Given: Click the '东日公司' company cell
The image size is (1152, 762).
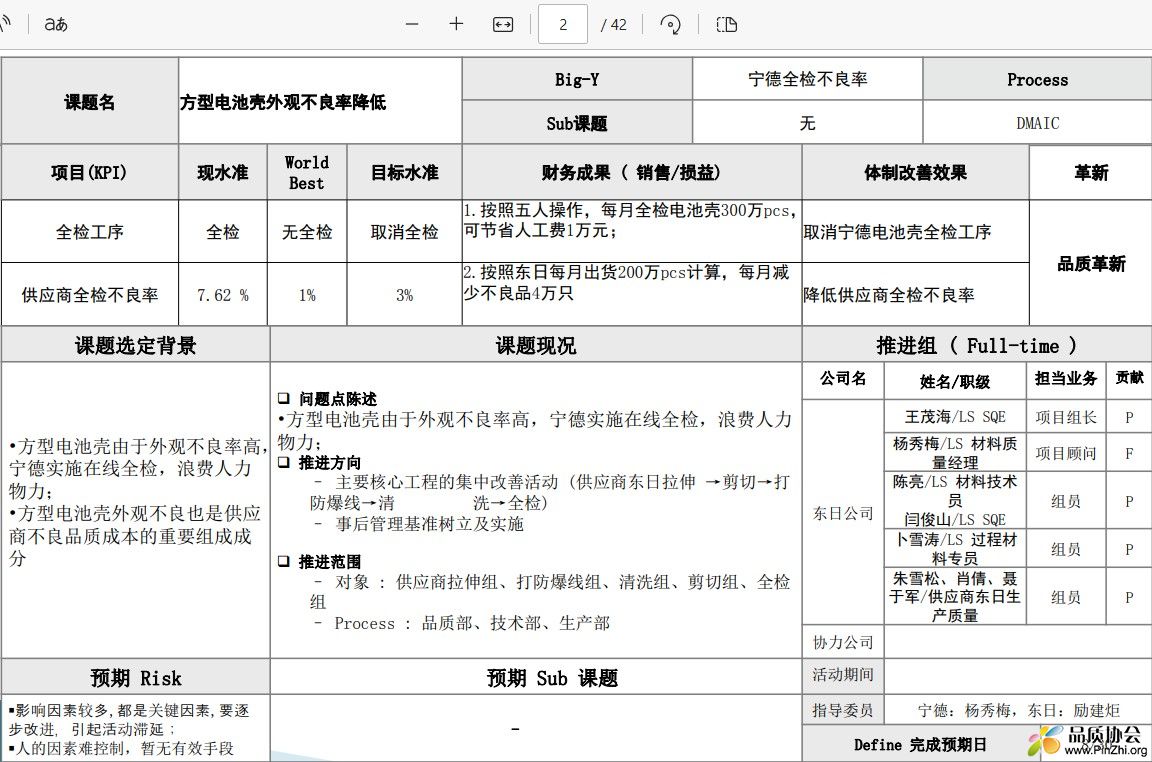Looking at the screenshot, I should [843, 513].
